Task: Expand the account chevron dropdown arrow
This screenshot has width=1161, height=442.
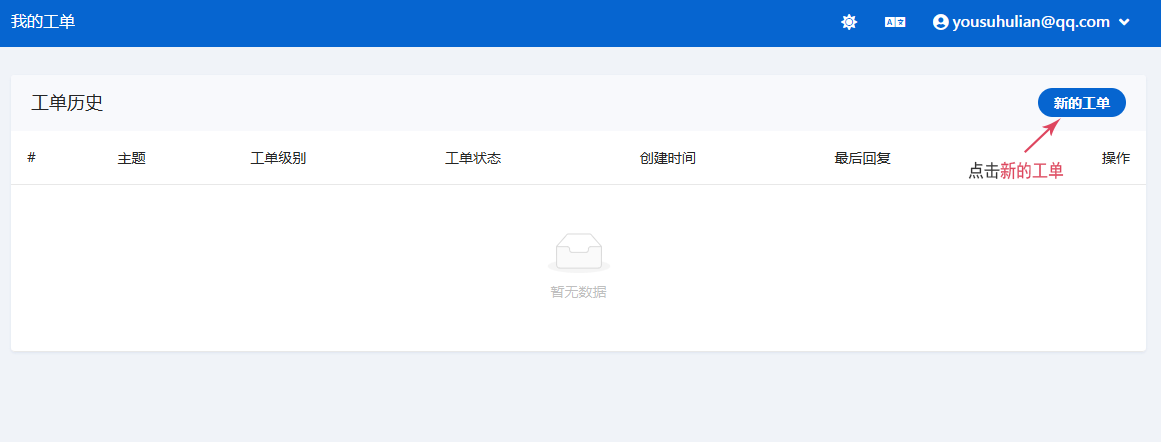Action: coord(1124,22)
